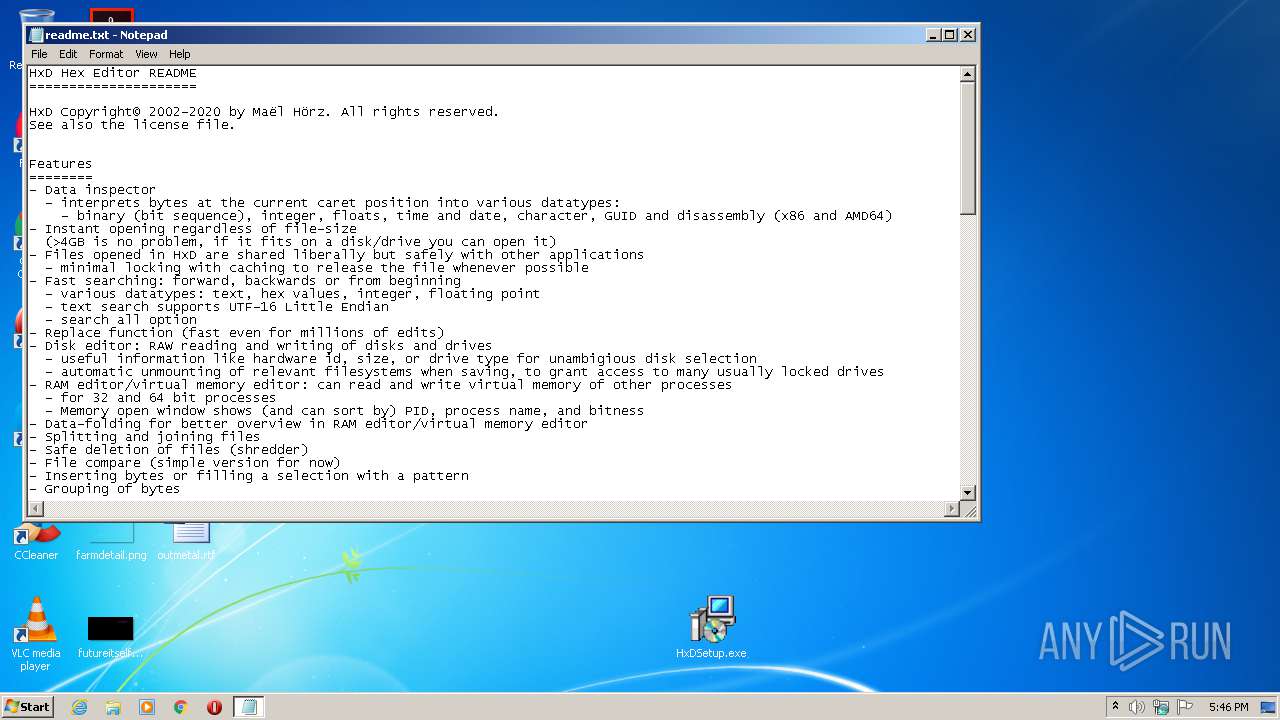Click the Notepad taskbar button
1280x720 pixels.
coord(249,707)
